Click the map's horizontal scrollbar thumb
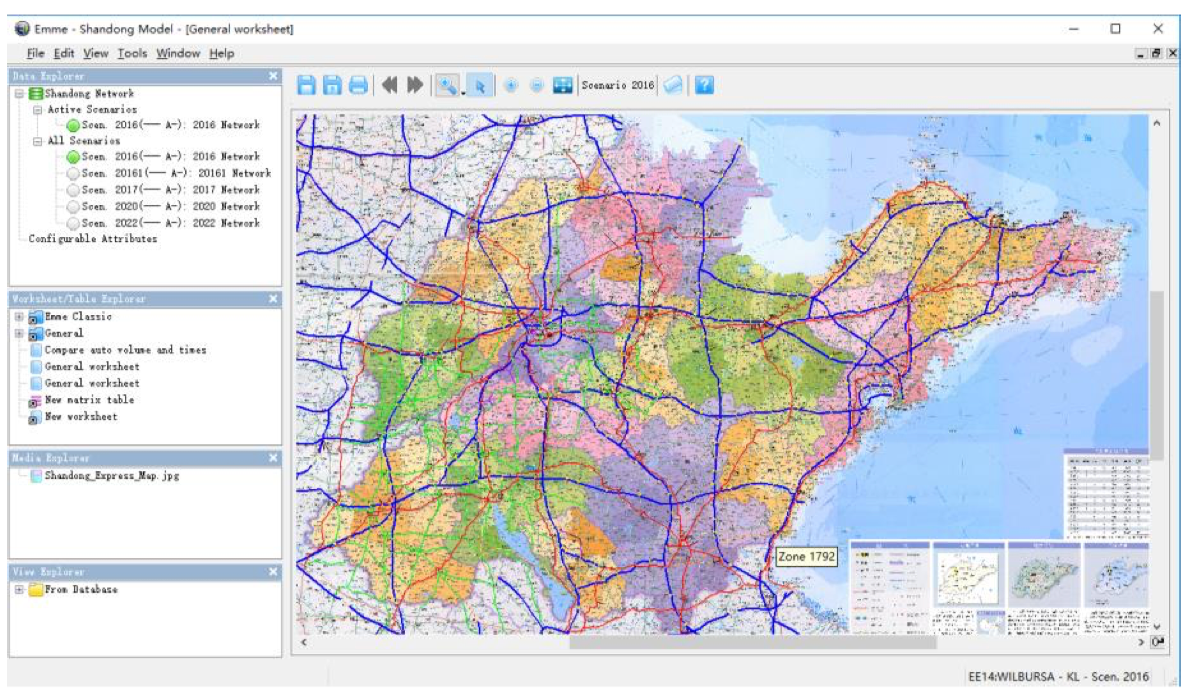The image size is (1182, 694). (752, 642)
